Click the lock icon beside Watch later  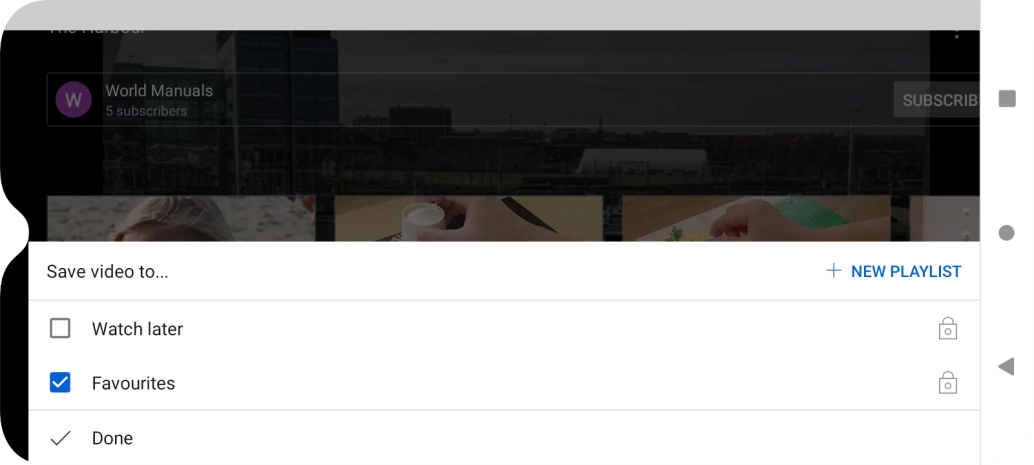948,328
